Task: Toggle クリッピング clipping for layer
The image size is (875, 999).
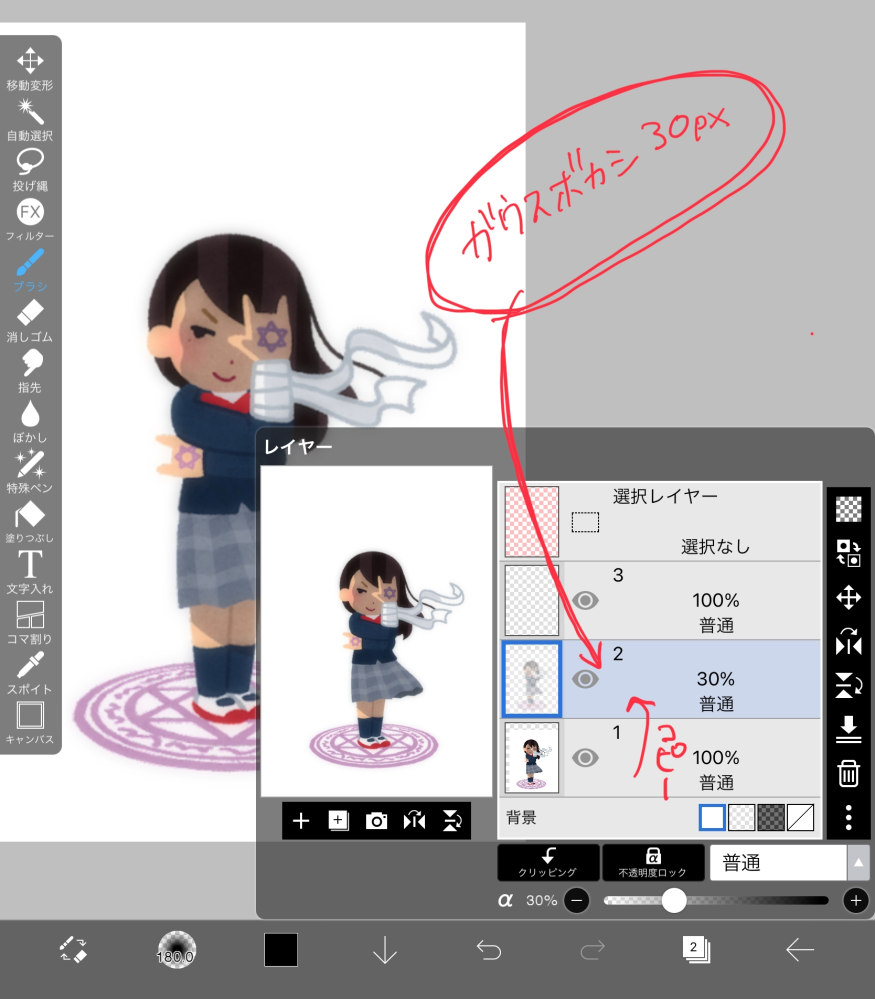Action: [x=548, y=863]
